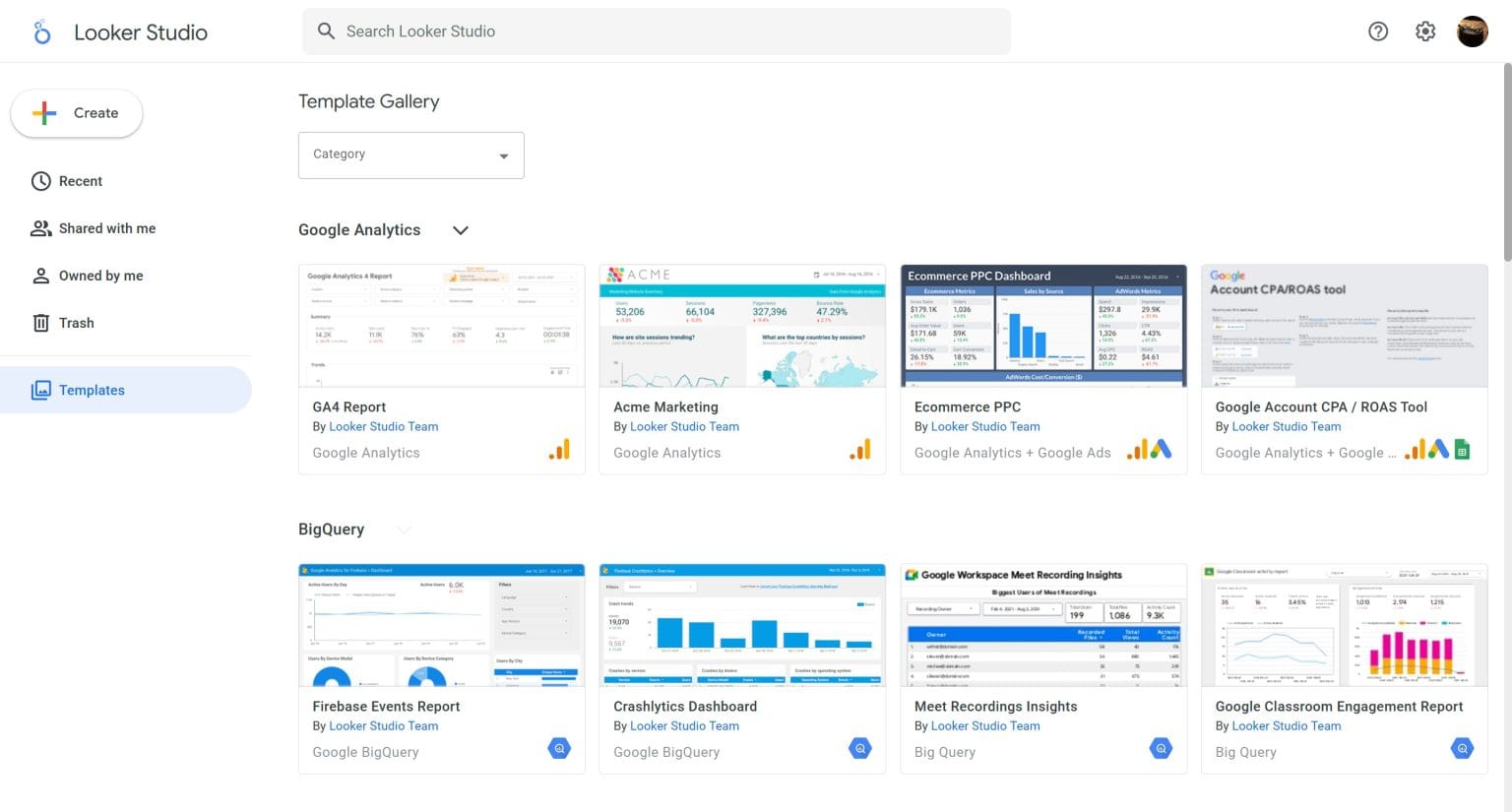This screenshot has height=812, width=1512.
Task: Click the BigQuery icon on Firebase Events Report
Action: pos(559,749)
